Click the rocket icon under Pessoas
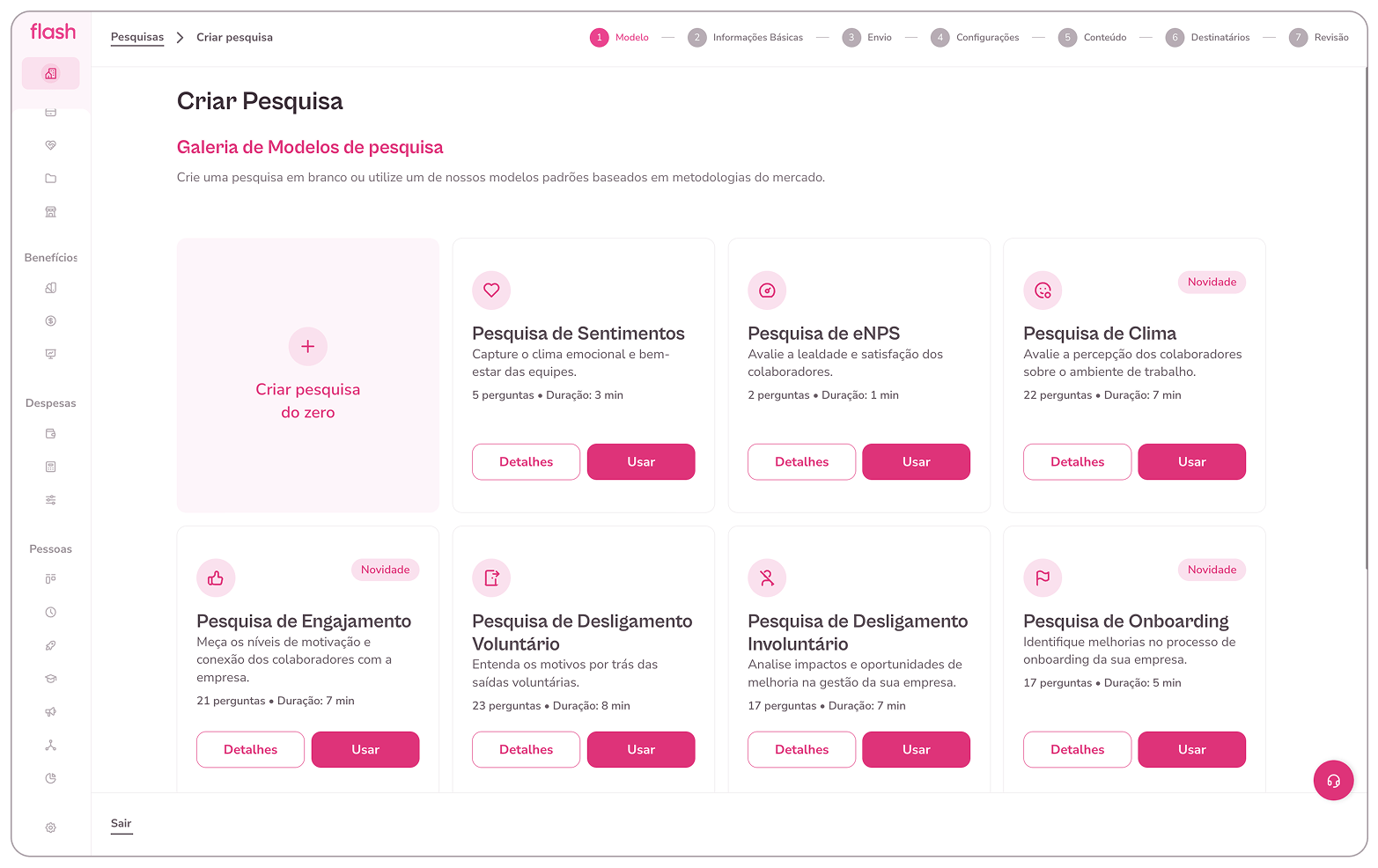This screenshot has height=868, width=1378. (51, 645)
